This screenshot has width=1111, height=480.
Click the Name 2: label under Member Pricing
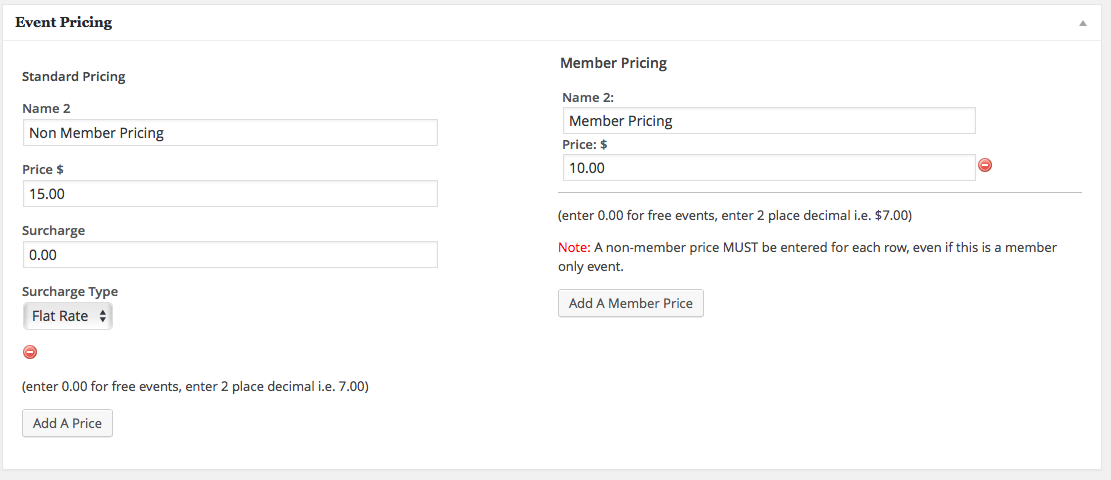click(587, 97)
